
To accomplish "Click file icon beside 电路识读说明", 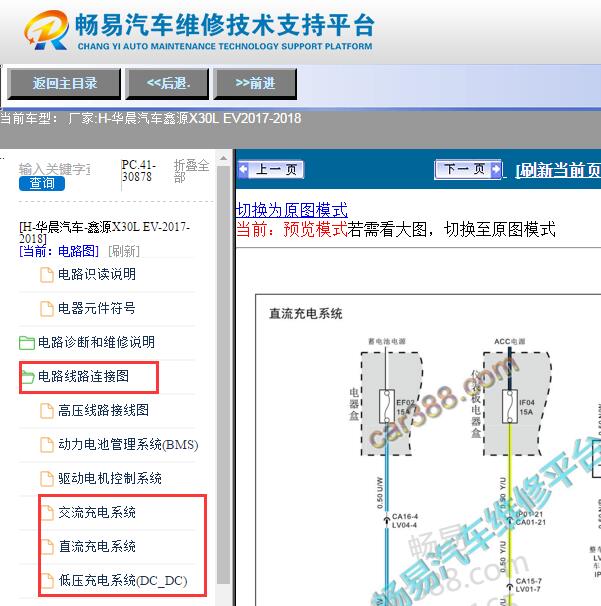I will pyautogui.click(x=47, y=275).
